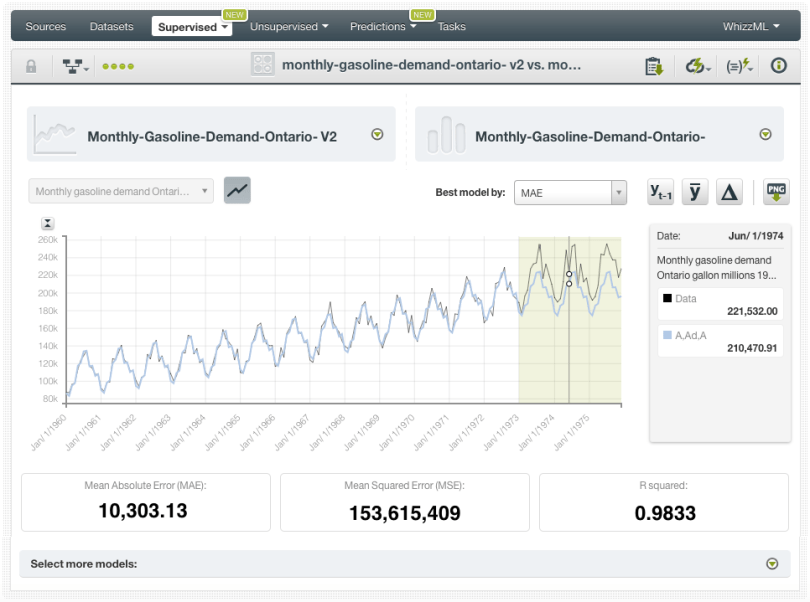The width and height of the screenshot is (810, 602).
Task: Click the scripting lightning formula icon
Action: tap(740, 66)
